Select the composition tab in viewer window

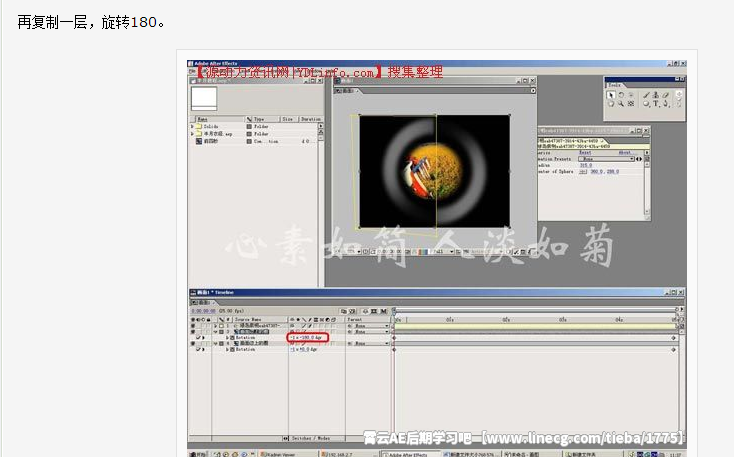pyautogui.click(x=345, y=91)
